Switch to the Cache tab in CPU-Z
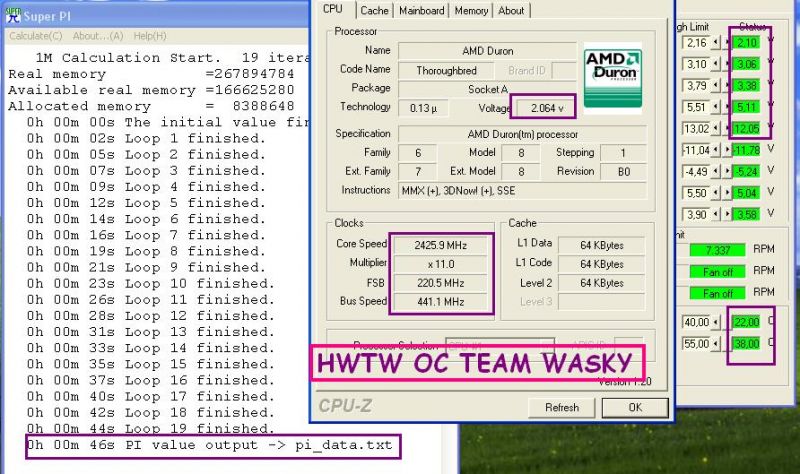The width and height of the screenshot is (800, 474). tap(374, 10)
